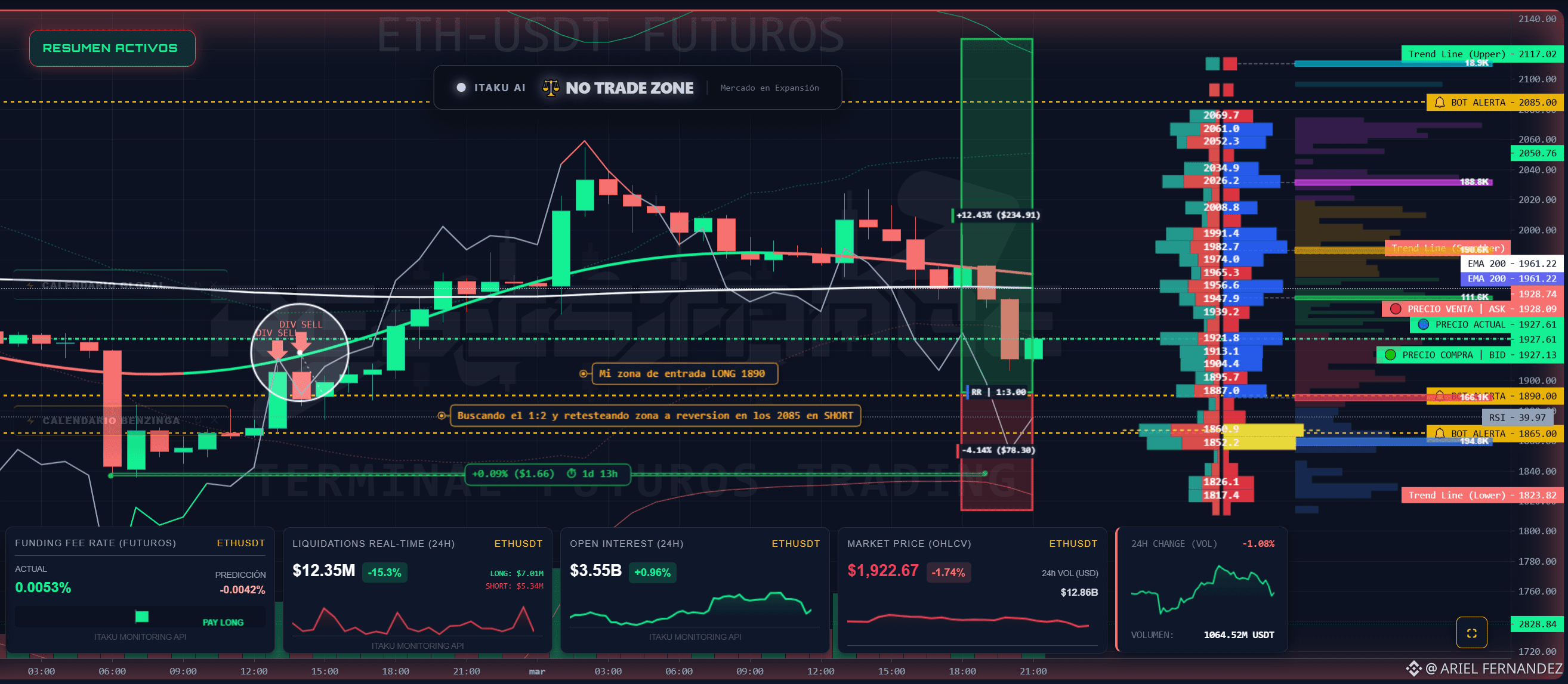Open the RESUMEN ACTIVOS panel button
1568x684 pixels.
tap(112, 48)
